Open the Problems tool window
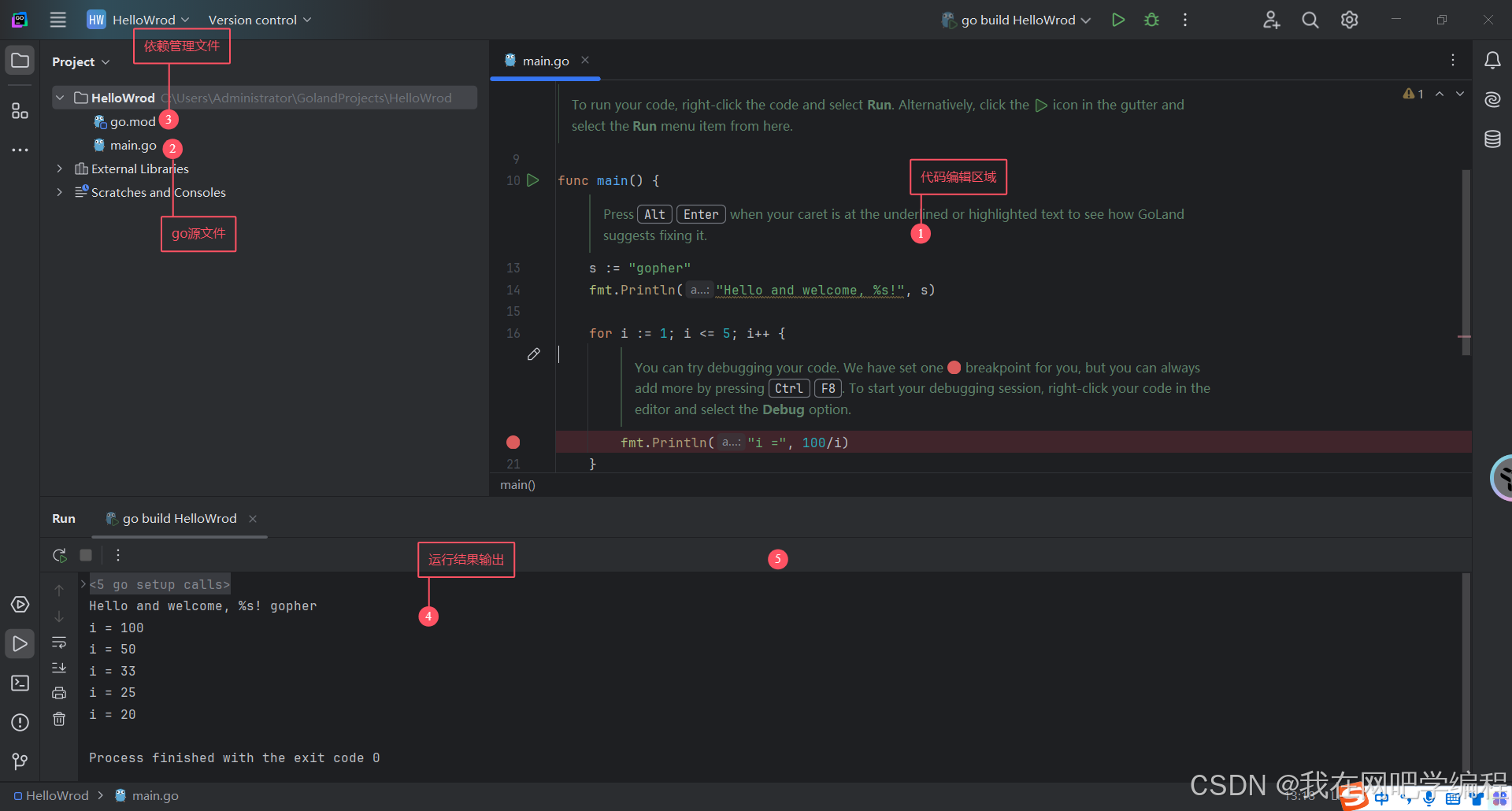The image size is (1512, 811). click(20, 722)
